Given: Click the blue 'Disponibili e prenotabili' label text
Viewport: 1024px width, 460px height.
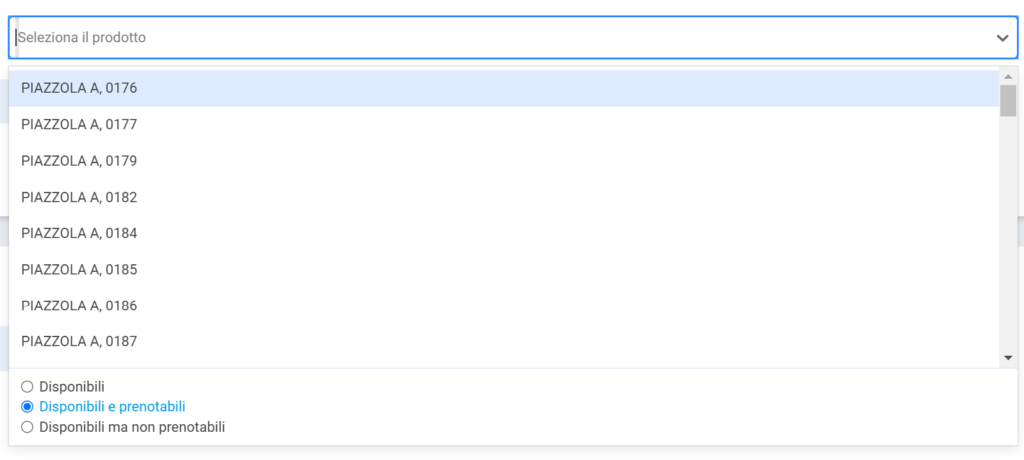Looking at the screenshot, I should tap(112, 407).
